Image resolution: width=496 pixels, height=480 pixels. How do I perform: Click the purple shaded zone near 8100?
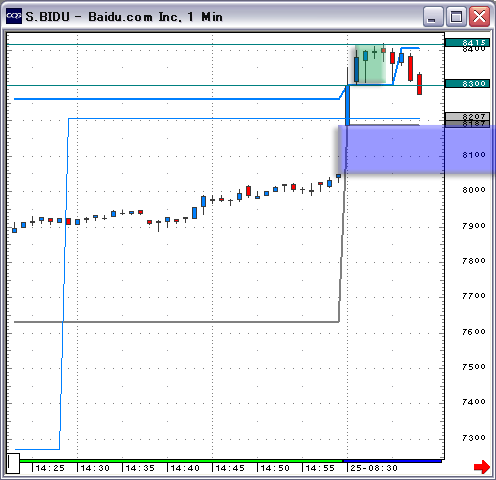click(416, 149)
